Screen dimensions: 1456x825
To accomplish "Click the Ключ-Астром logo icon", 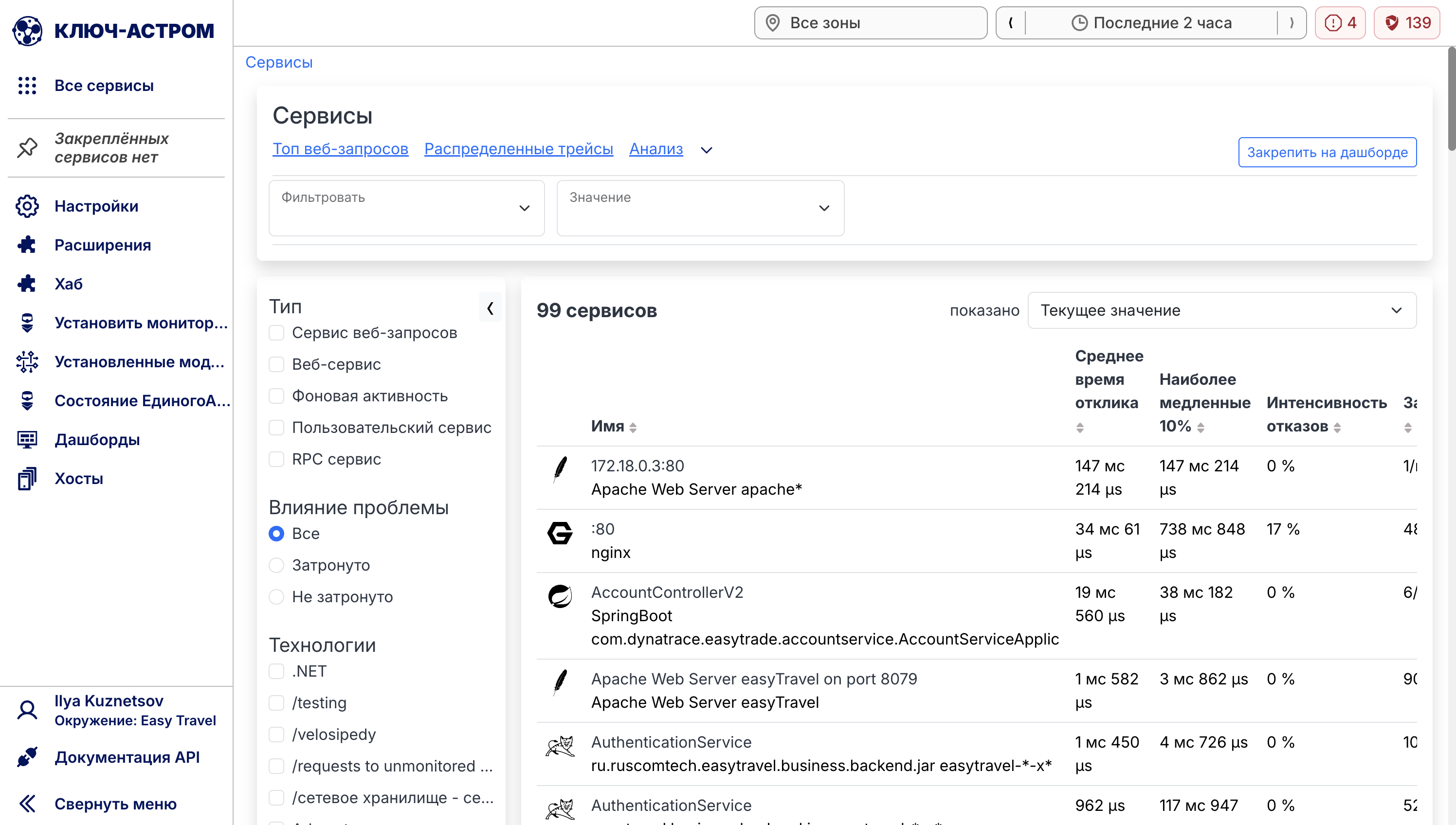I will (x=27, y=30).
